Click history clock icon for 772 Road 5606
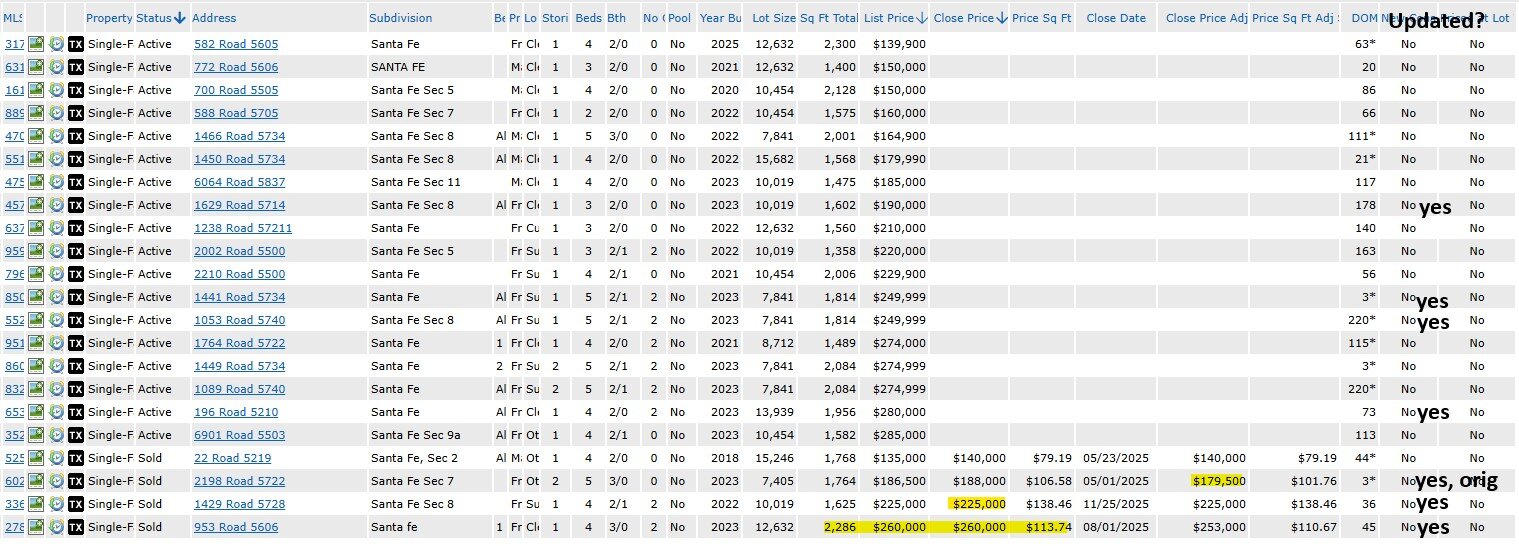The width and height of the screenshot is (1519, 546). 56,67
